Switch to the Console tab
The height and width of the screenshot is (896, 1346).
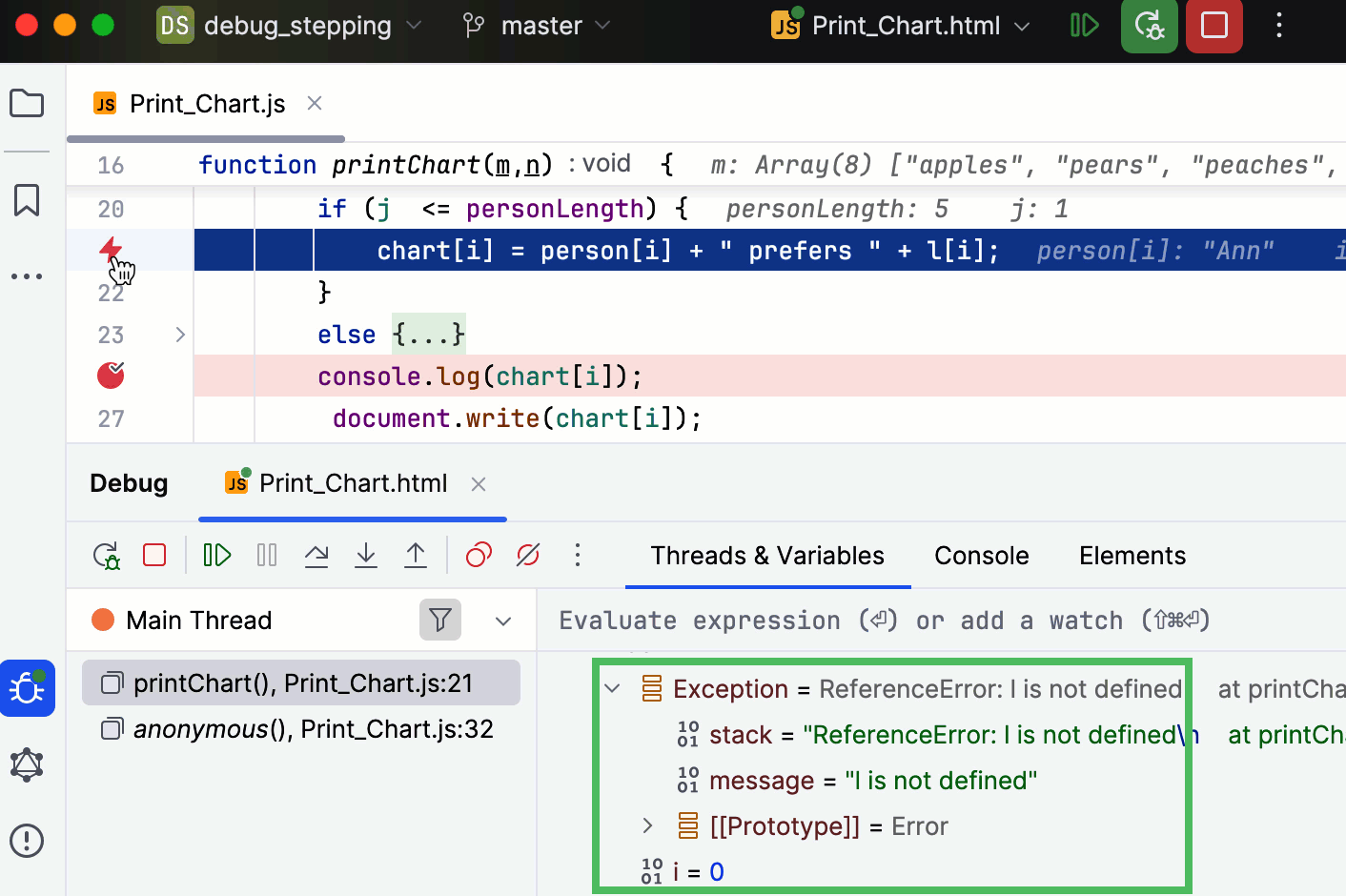point(981,555)
